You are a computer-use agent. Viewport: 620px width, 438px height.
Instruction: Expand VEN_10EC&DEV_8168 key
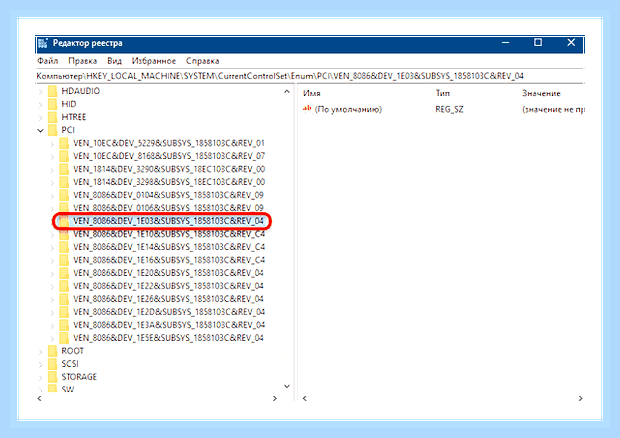[x=52, y=157]
